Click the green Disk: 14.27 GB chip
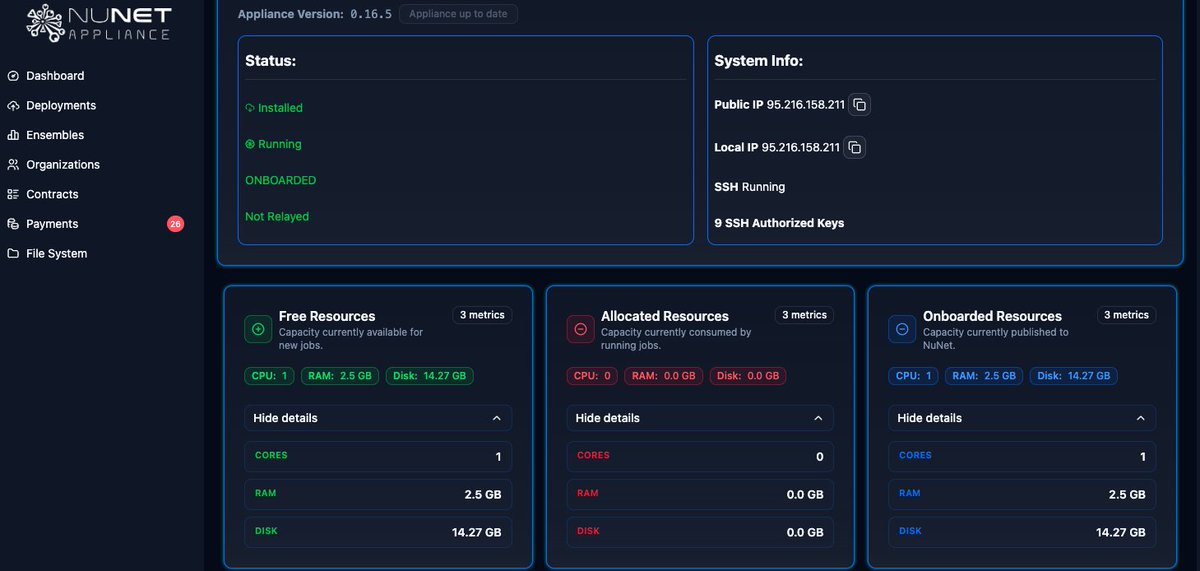The width and height of the screenshot is (1200, 571). pos(430,376)
